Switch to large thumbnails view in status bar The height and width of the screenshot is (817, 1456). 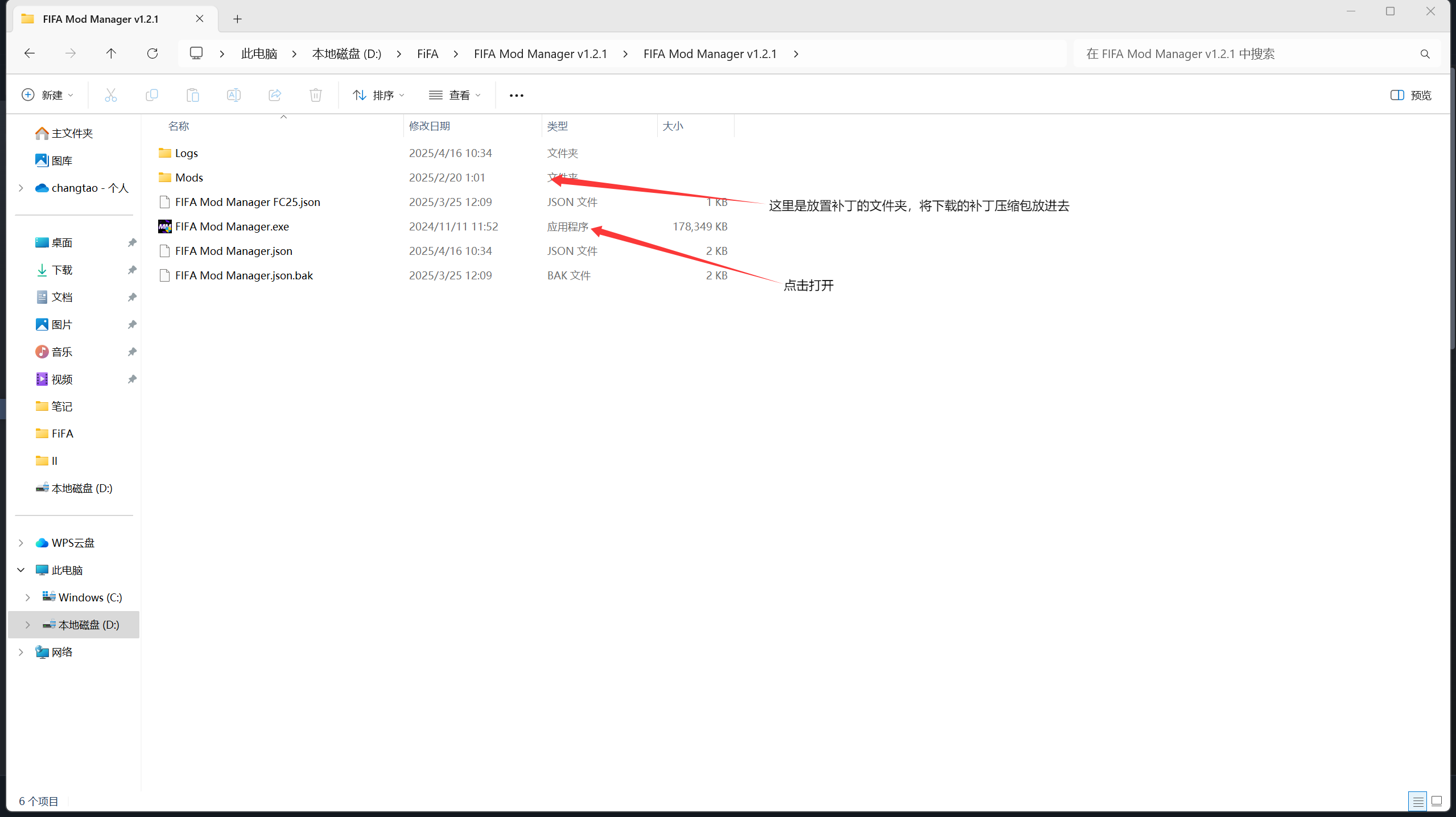click(1437, 801)
